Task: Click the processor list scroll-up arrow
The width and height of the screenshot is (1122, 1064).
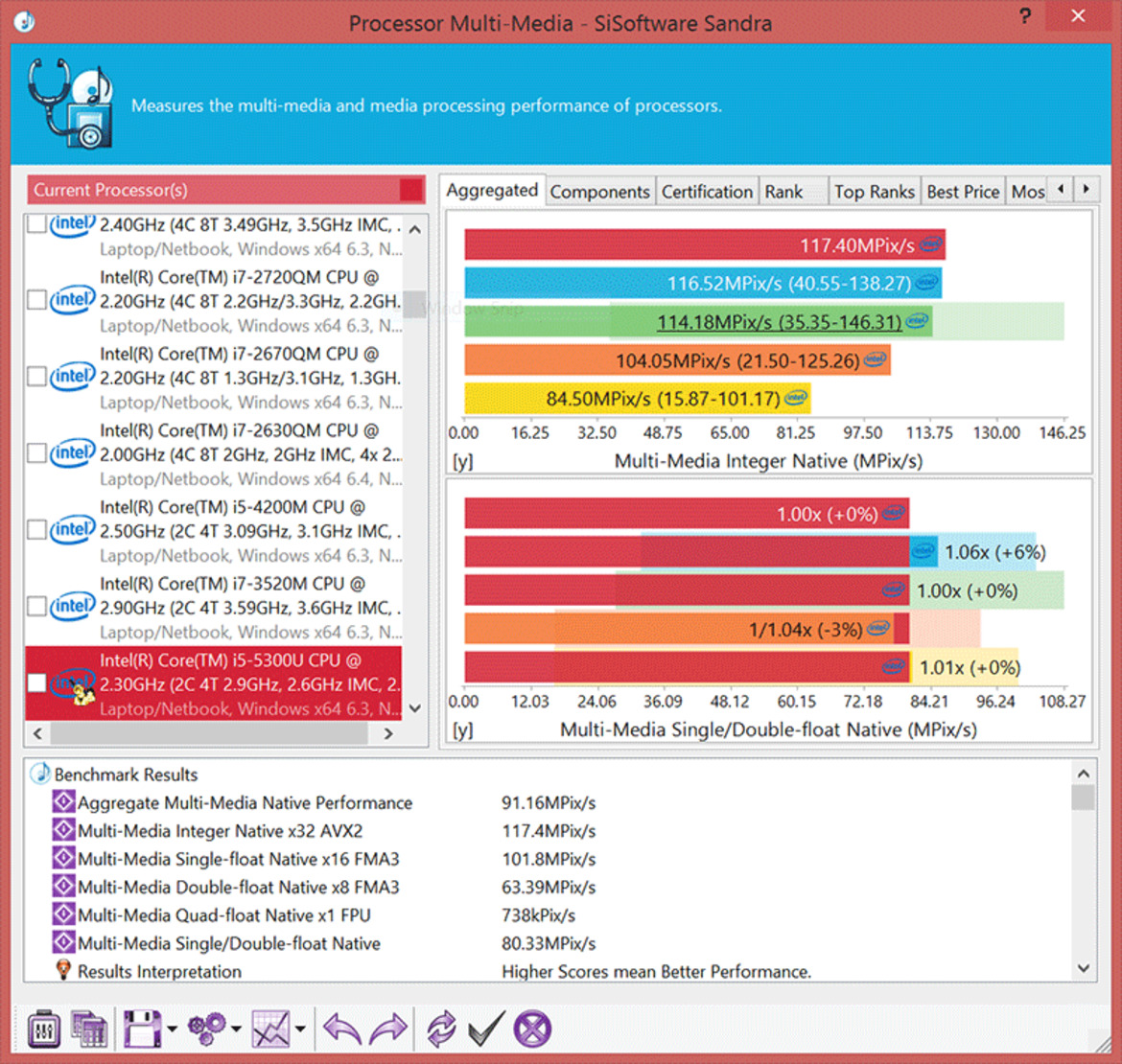Action: pyautogui.click(x=415, y=229)
